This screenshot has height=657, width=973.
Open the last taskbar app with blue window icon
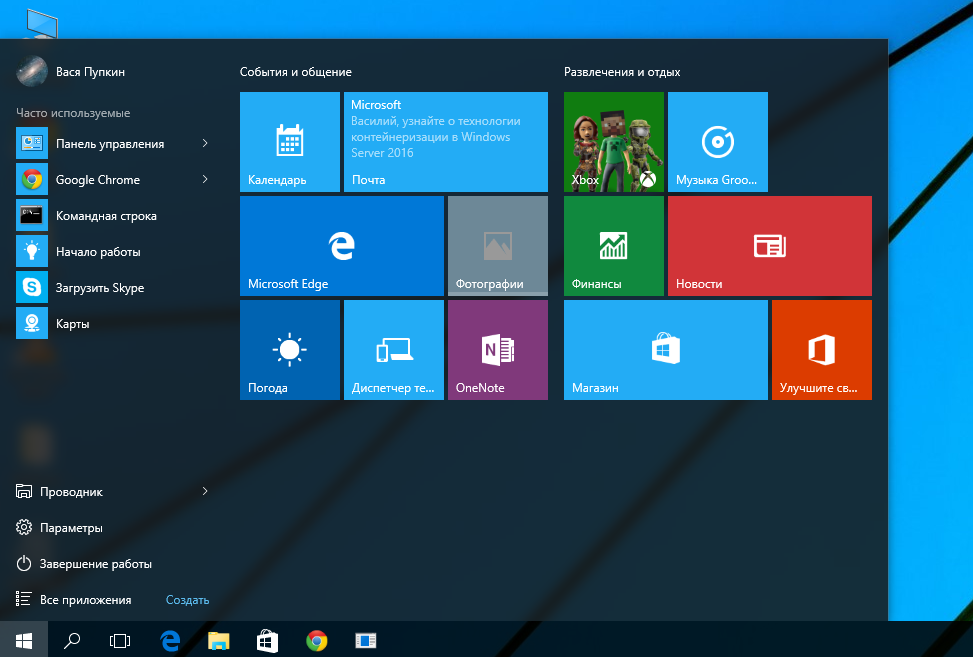pos(365,640)
